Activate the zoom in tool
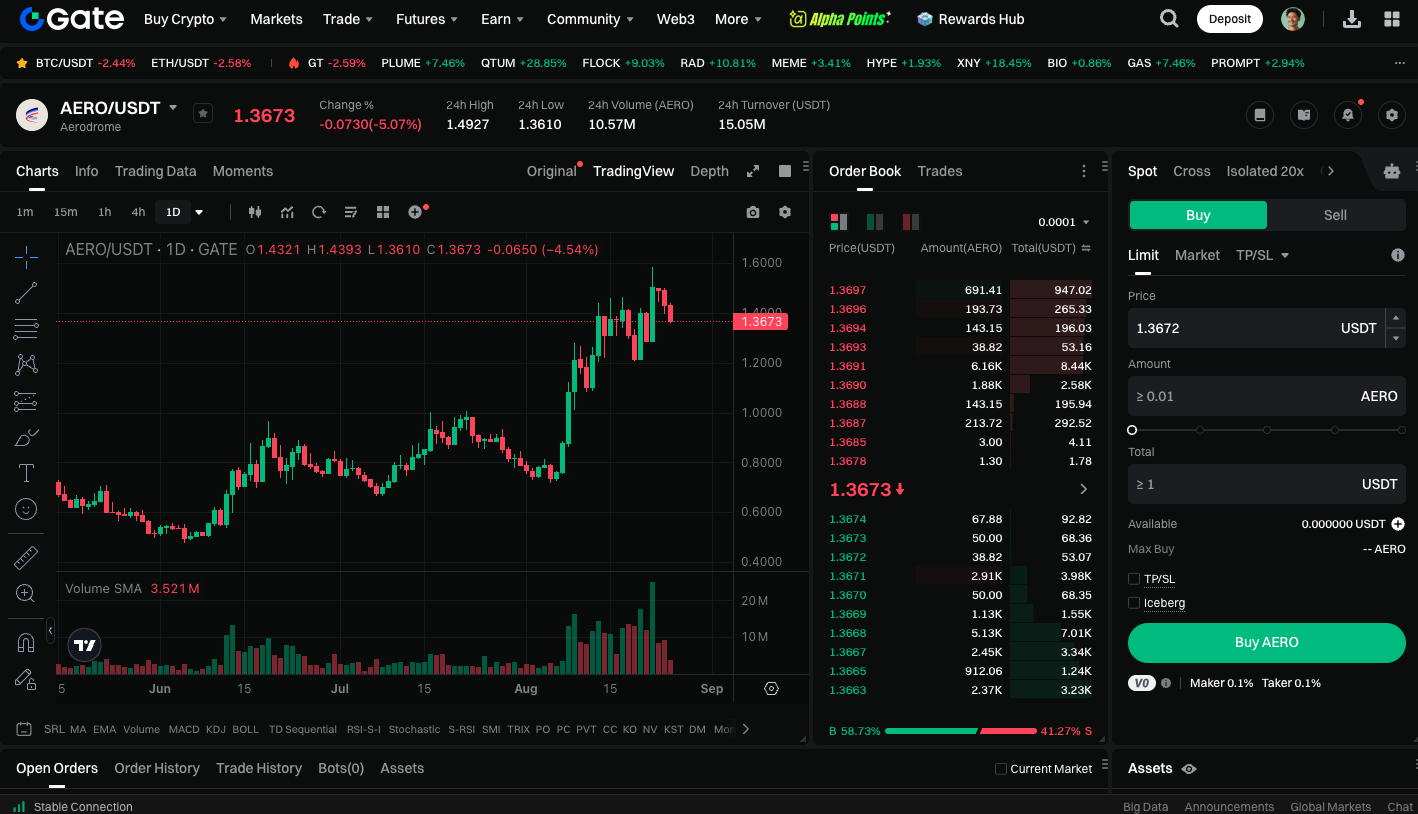 coord(26,593)
